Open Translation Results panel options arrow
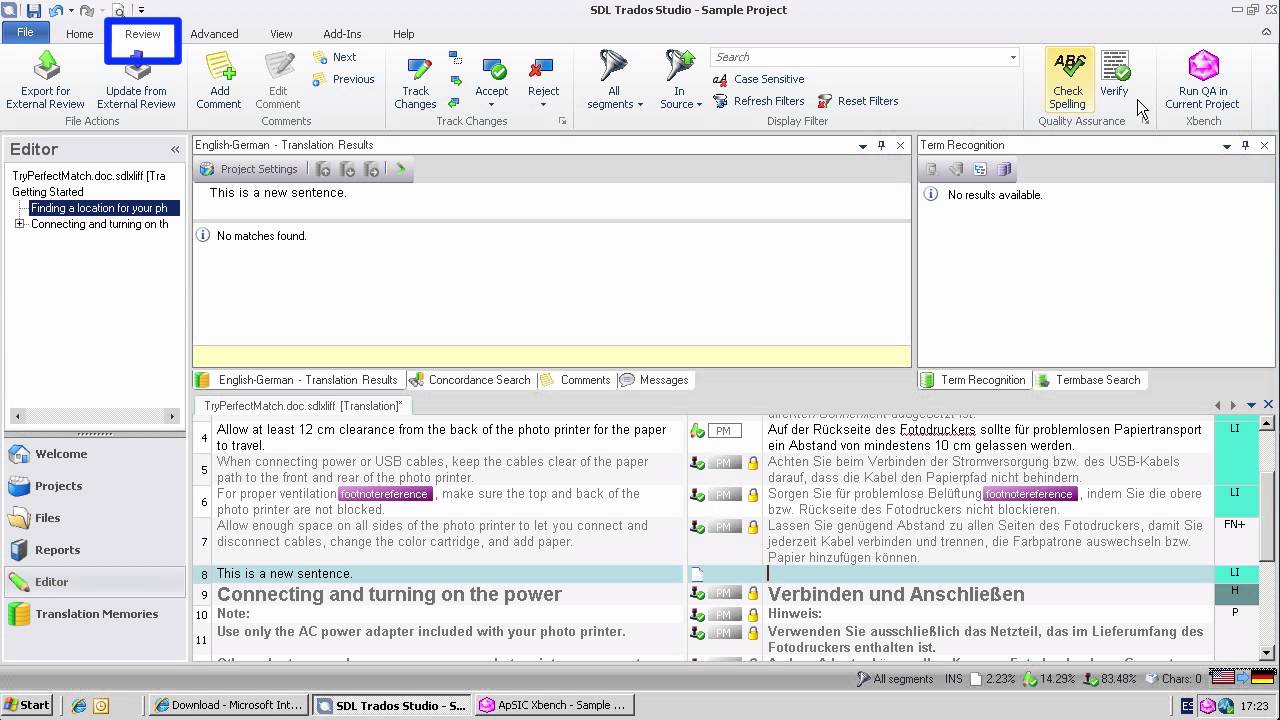Screen dimensions: 1280x720 [x=862, y=145]
